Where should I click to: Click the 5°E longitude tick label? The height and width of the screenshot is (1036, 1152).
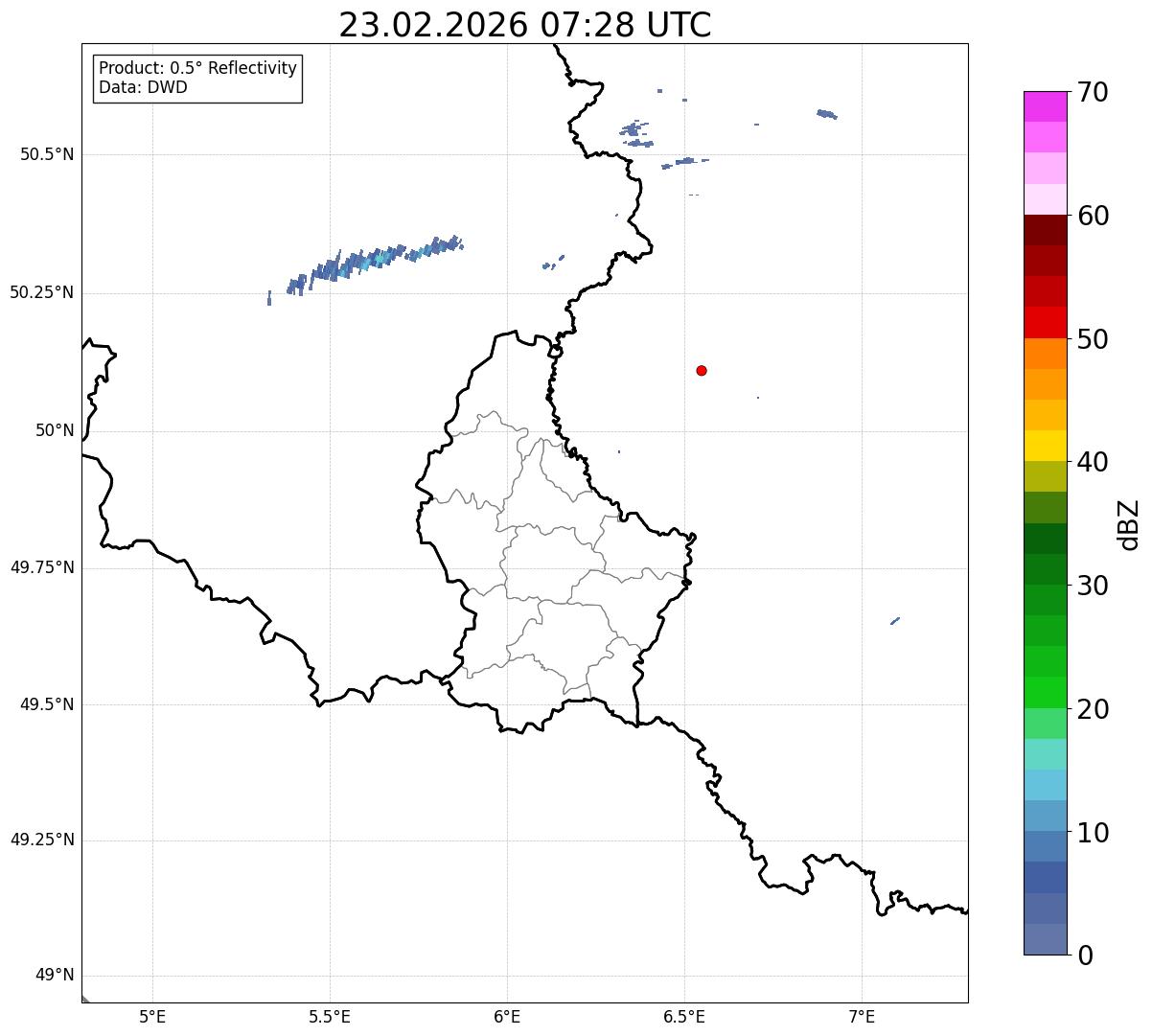pyautogui.click(x=152, y=1016)
